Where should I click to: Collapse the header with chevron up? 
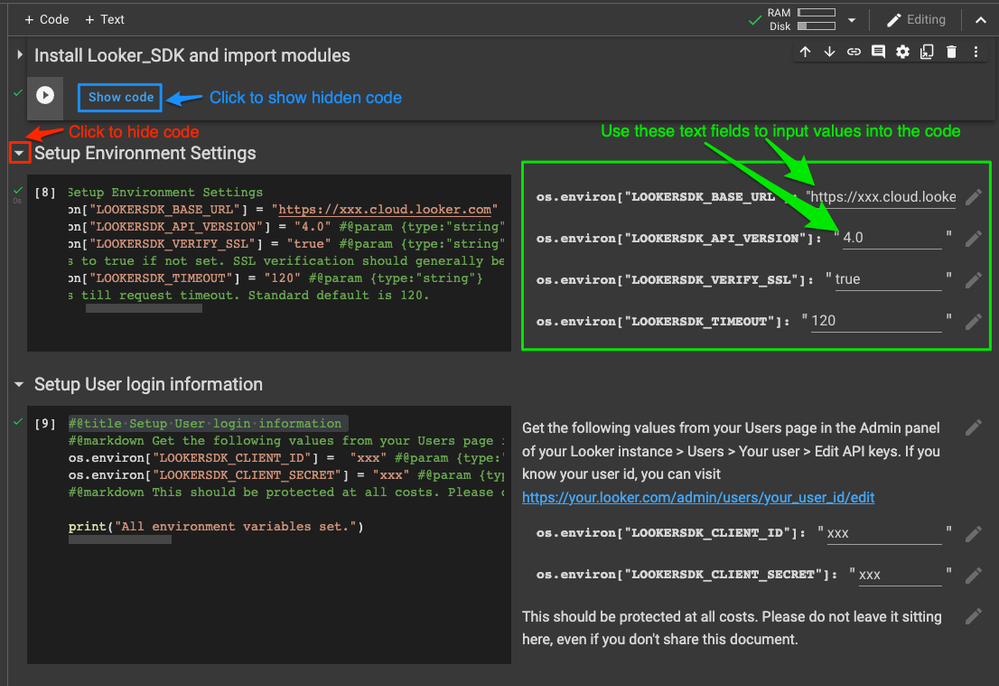pos(981,20)
